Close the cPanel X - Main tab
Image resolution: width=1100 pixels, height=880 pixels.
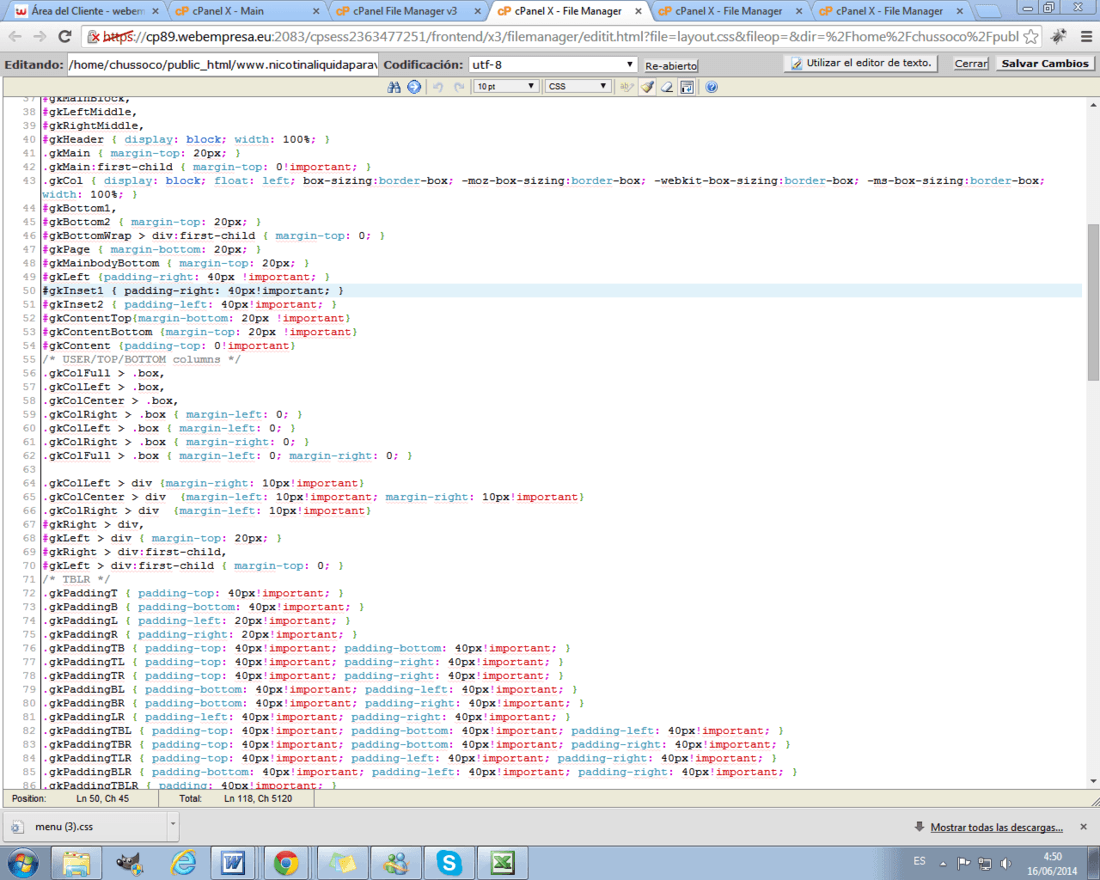click(x=316, y=11)
